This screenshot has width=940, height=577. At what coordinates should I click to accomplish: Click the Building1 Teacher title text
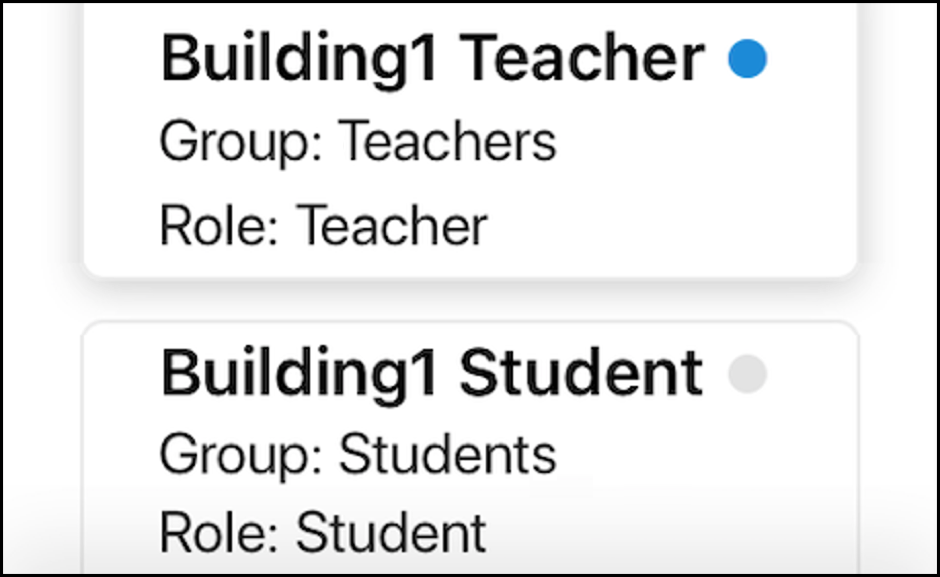pyautogui.click(x=432, y=58)
